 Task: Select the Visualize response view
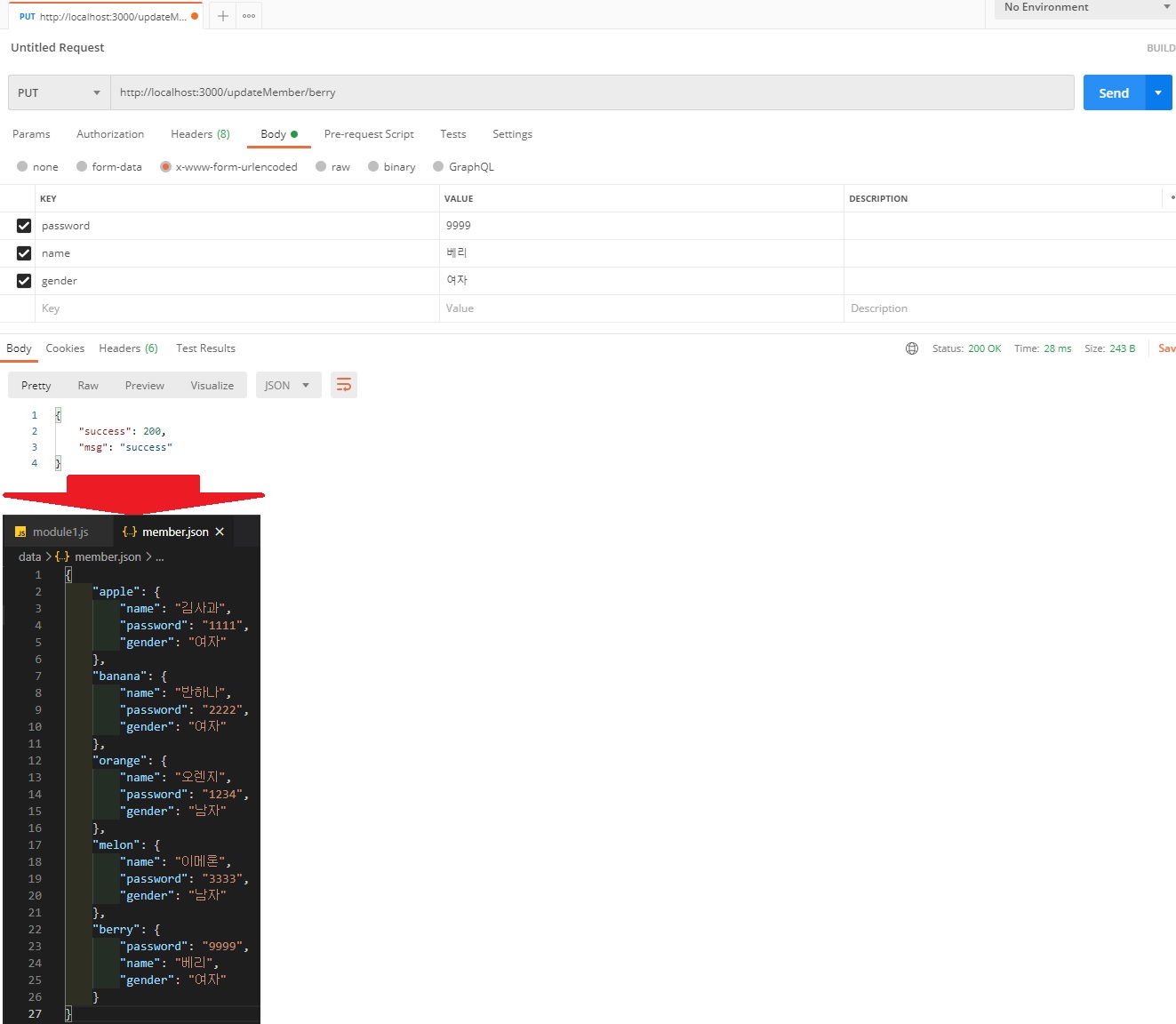pos(212,385)
